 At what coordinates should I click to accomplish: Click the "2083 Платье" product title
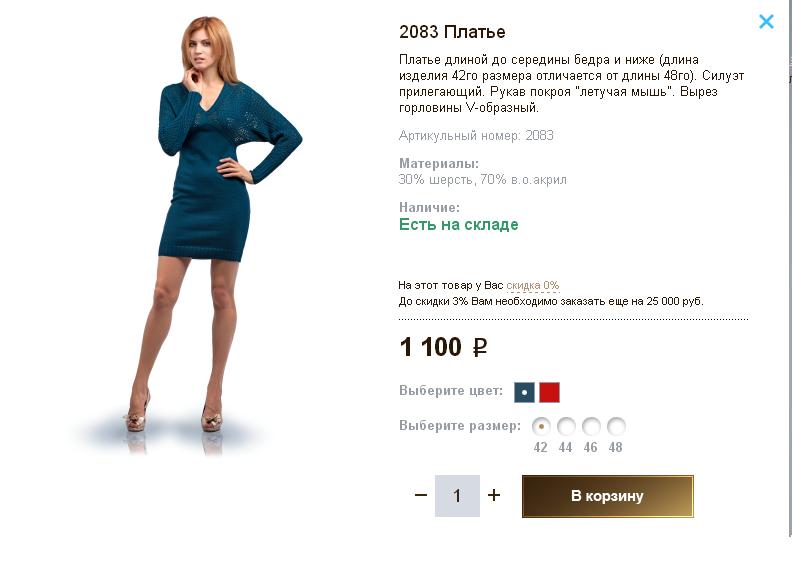point(452,32)
